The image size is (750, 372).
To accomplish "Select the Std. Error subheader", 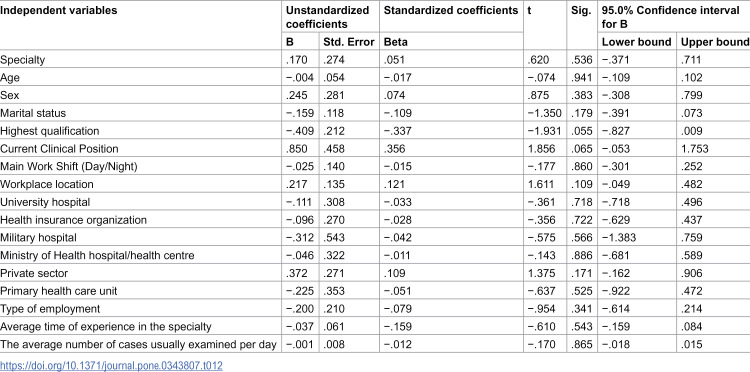I will coord(348,42).
